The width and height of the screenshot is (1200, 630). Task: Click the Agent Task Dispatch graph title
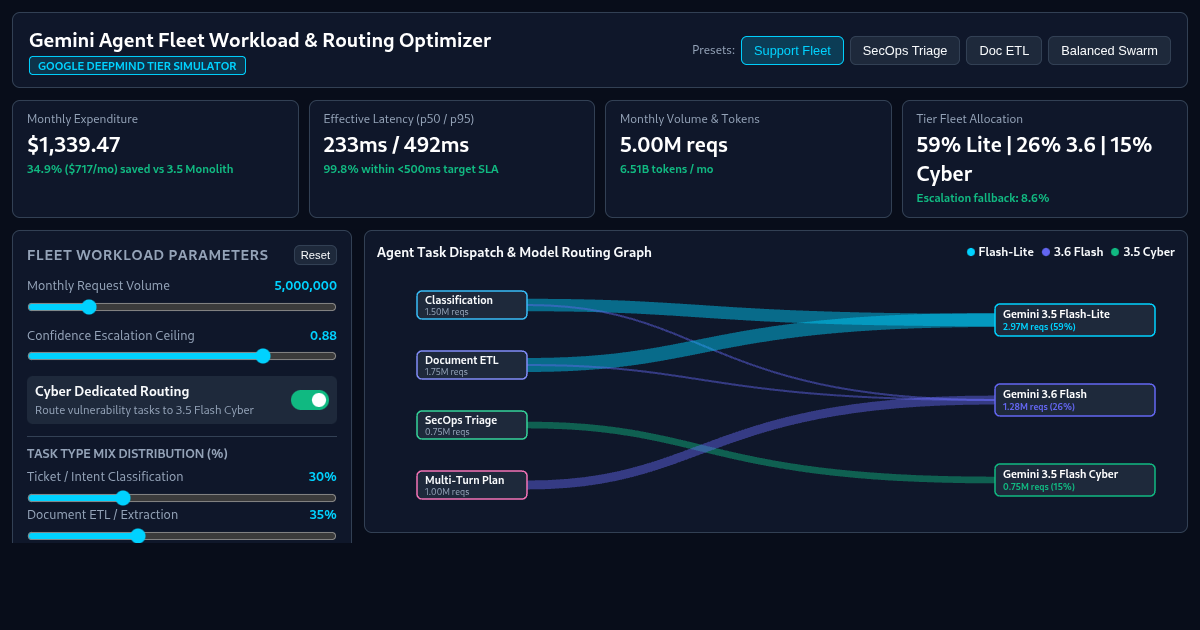point(514,252)
